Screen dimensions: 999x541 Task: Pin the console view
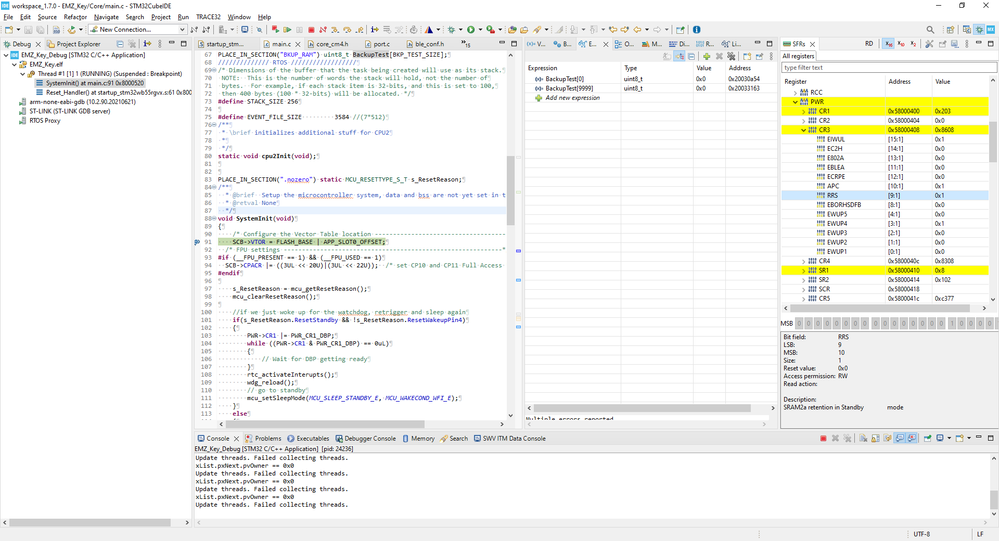[x=928, y=438]
